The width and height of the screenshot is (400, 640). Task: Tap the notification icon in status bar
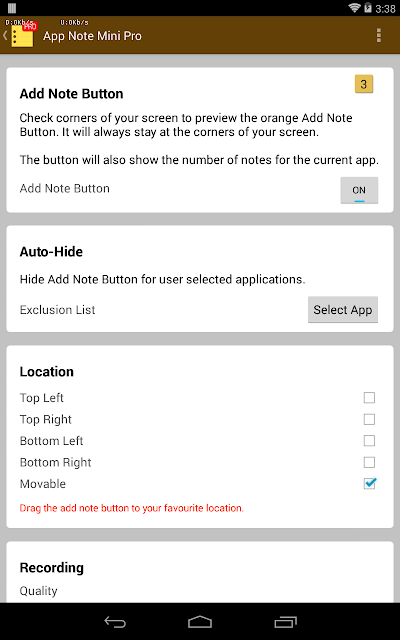click(x=12, y=8)
